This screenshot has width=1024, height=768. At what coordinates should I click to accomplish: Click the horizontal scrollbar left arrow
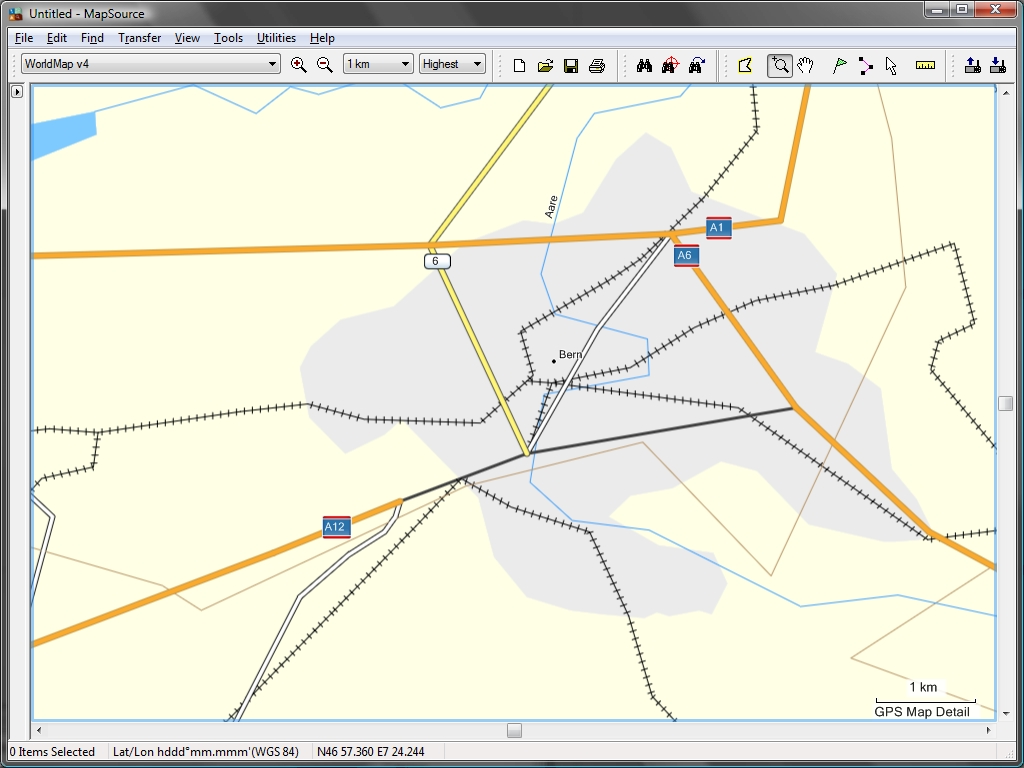click(x=39, y=730)
